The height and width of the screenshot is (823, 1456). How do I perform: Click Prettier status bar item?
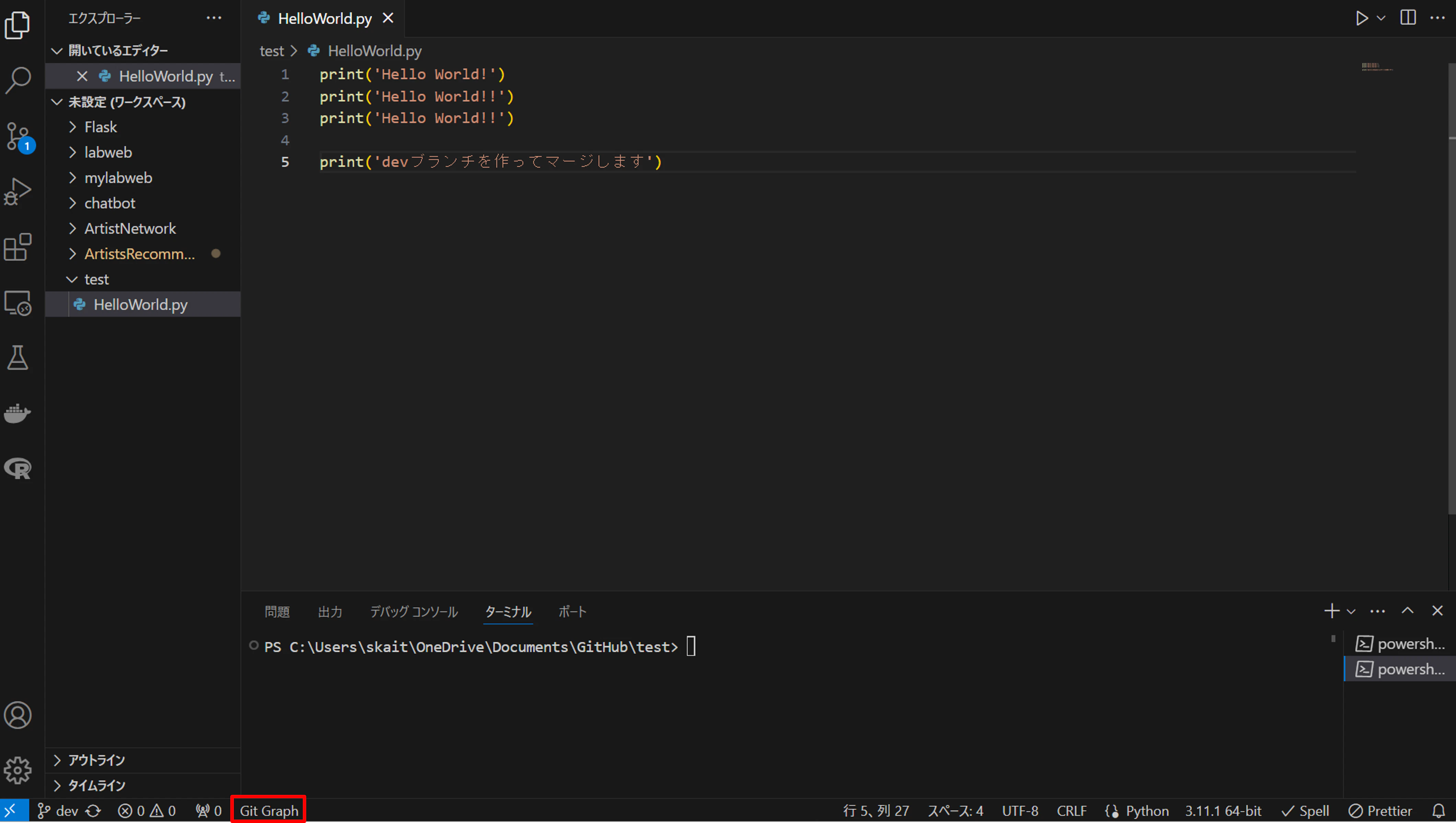1380,811
